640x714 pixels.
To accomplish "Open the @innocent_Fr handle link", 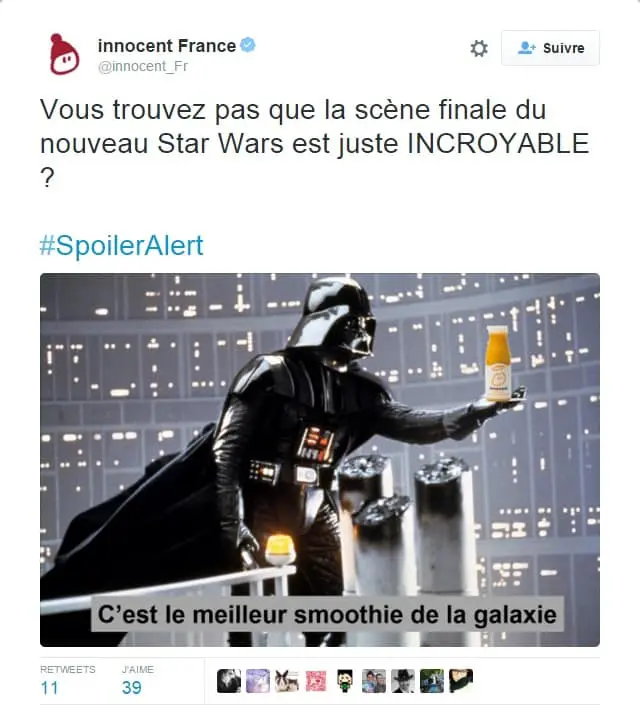I will 143,66.
